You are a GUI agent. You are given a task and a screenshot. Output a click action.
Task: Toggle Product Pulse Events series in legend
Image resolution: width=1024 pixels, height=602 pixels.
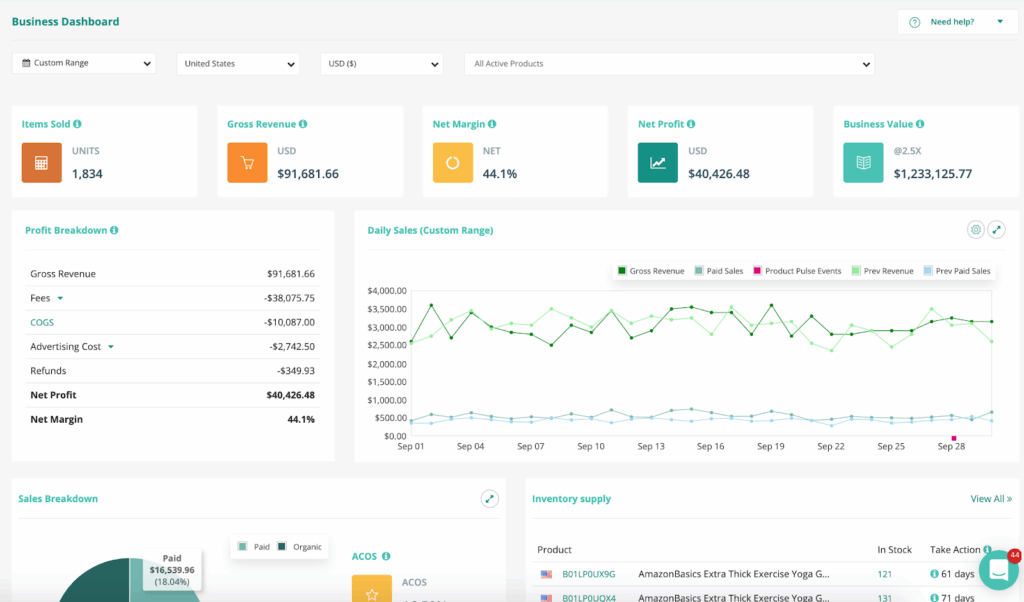tap(796, 271)
